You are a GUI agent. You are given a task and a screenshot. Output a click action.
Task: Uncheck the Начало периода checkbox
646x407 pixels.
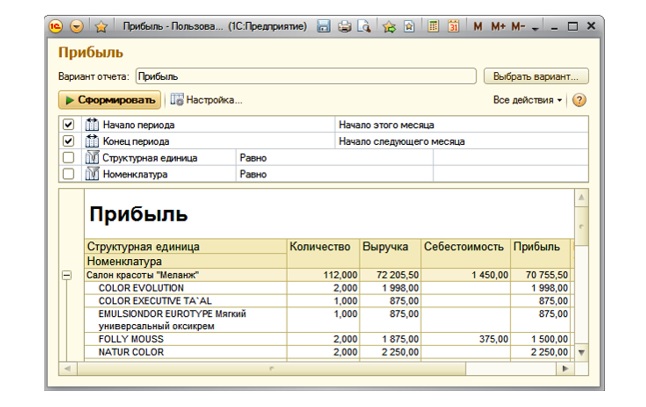tap(68, 125)
